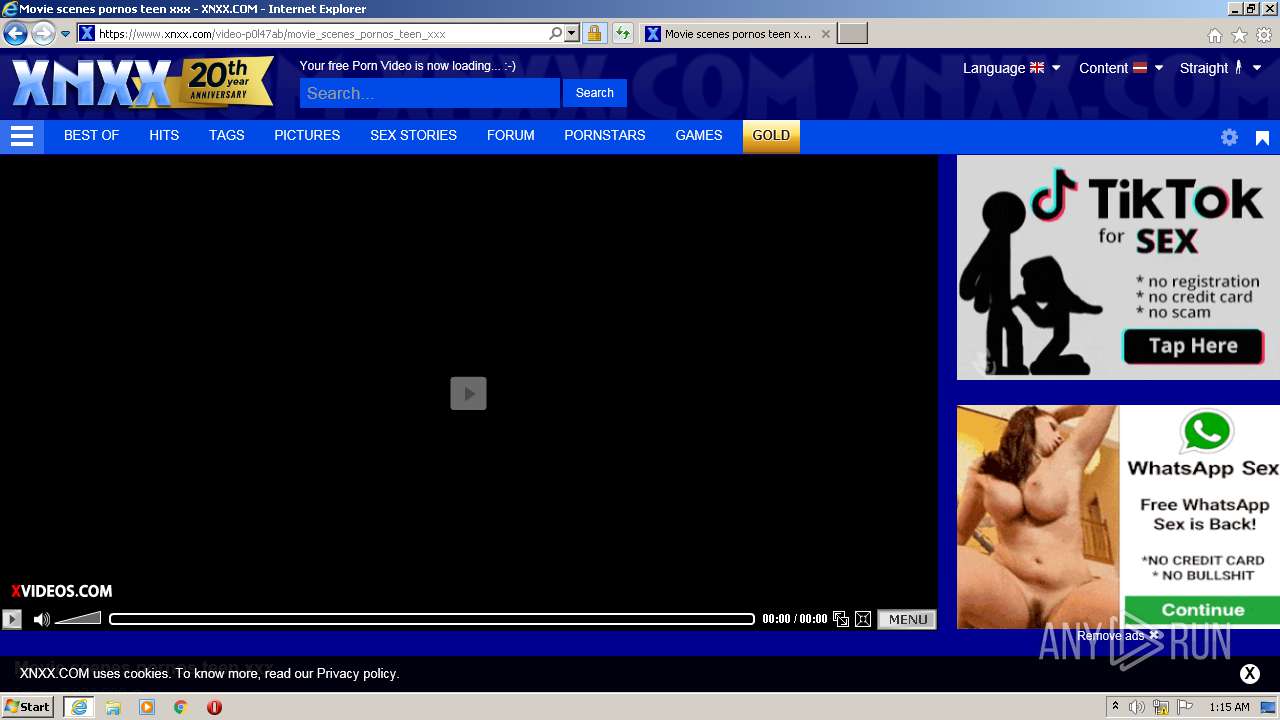
Task: Open the recent pages dropdown arrow
Action: (66, 34)
